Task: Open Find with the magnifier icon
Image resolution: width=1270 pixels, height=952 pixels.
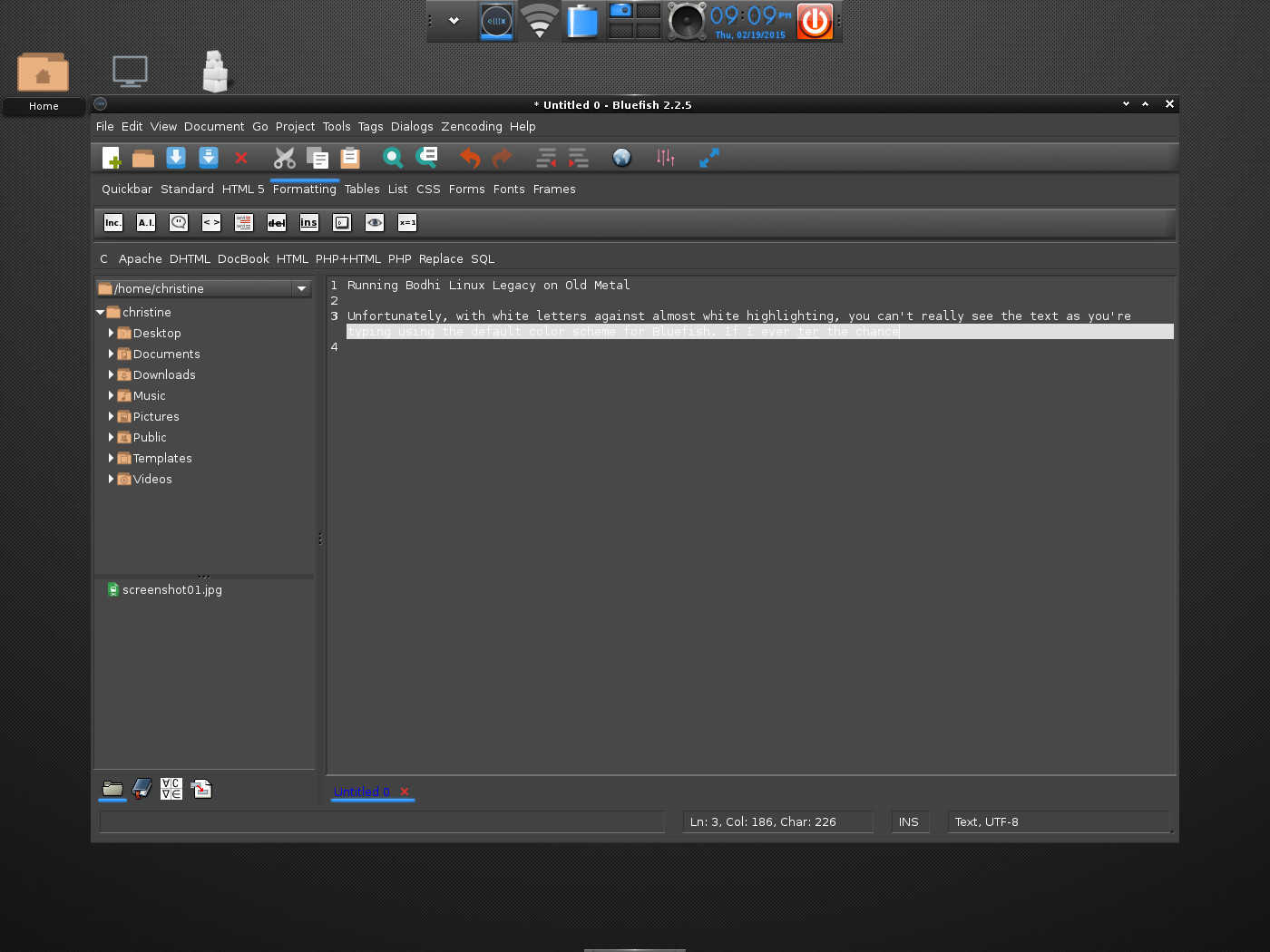Action: click(x=393, y=158)
